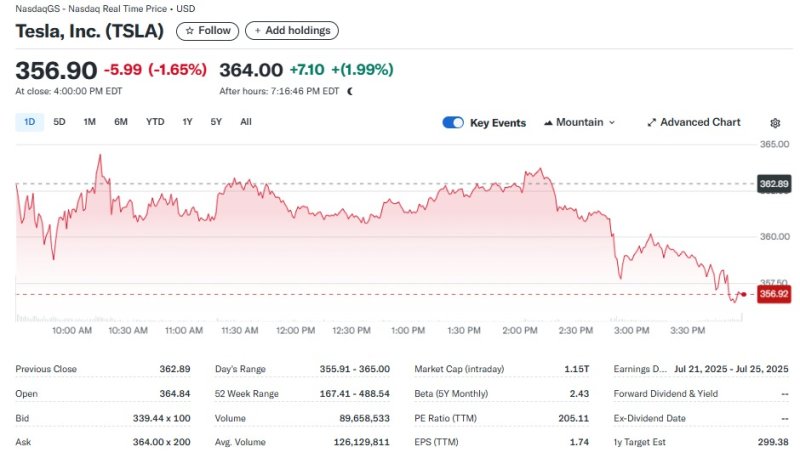Toggle the Key Events switch
Screen dimensions: 800x458
click(453, 123)
